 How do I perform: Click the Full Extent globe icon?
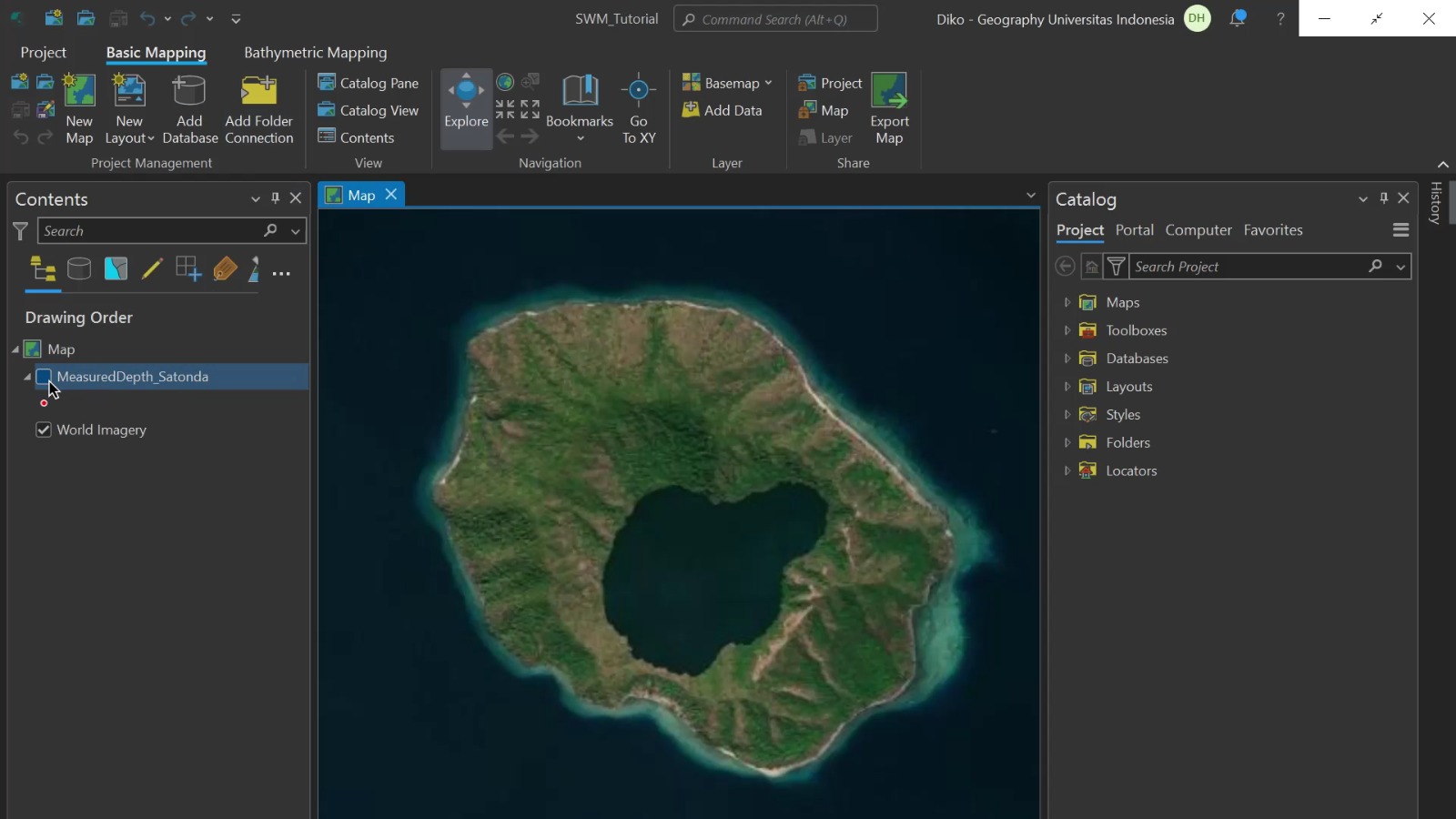(x=505, y=83)
